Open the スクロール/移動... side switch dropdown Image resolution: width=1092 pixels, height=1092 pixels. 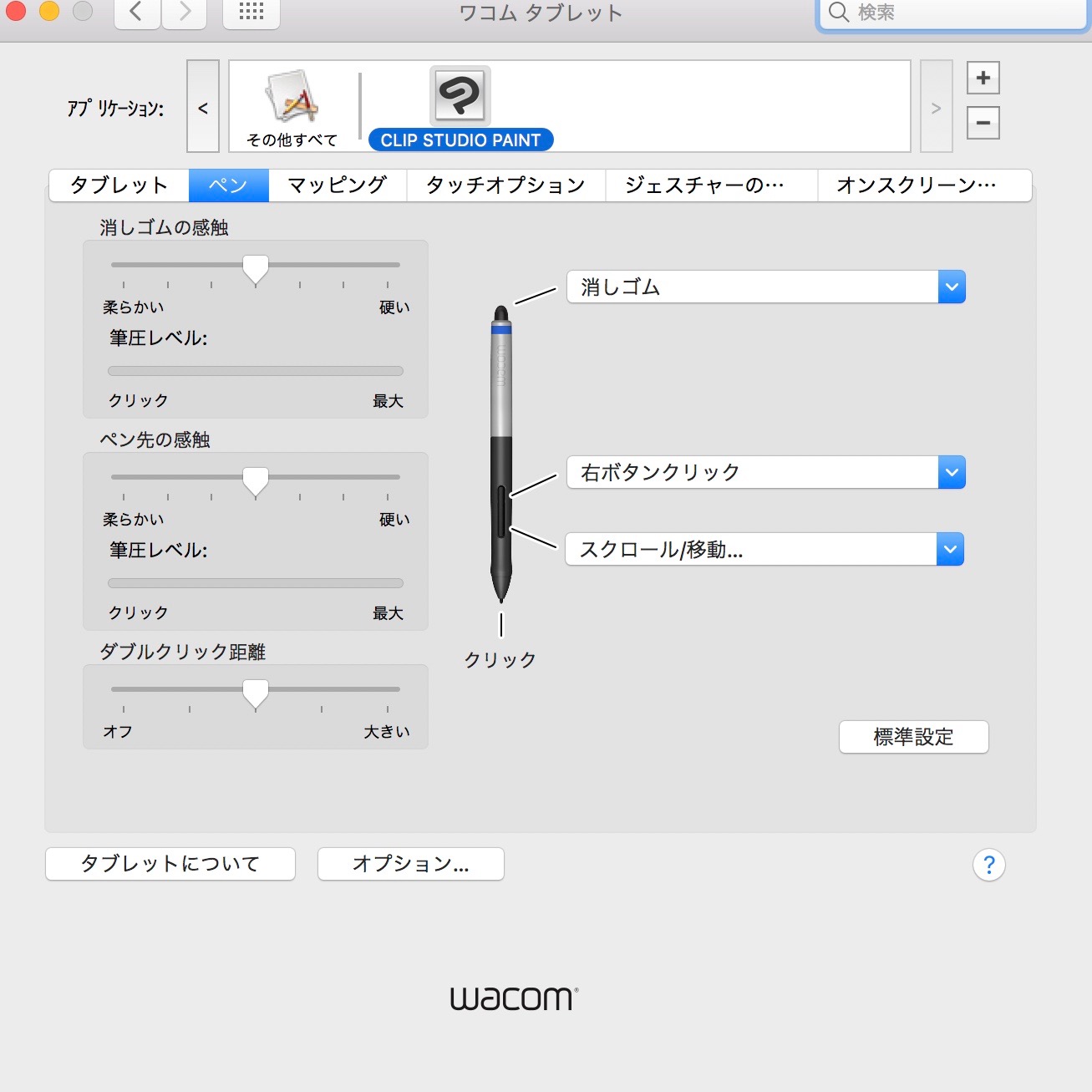[764, 549]
